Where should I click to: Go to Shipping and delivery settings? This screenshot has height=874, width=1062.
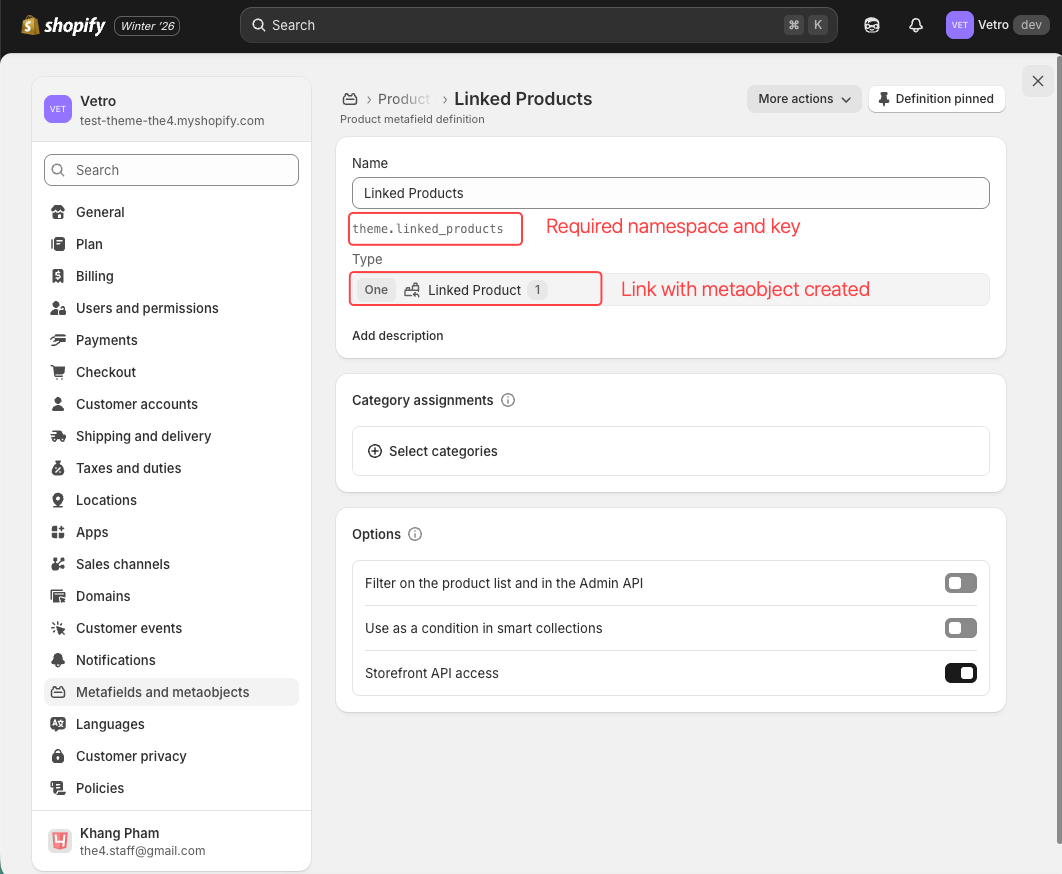143,436
